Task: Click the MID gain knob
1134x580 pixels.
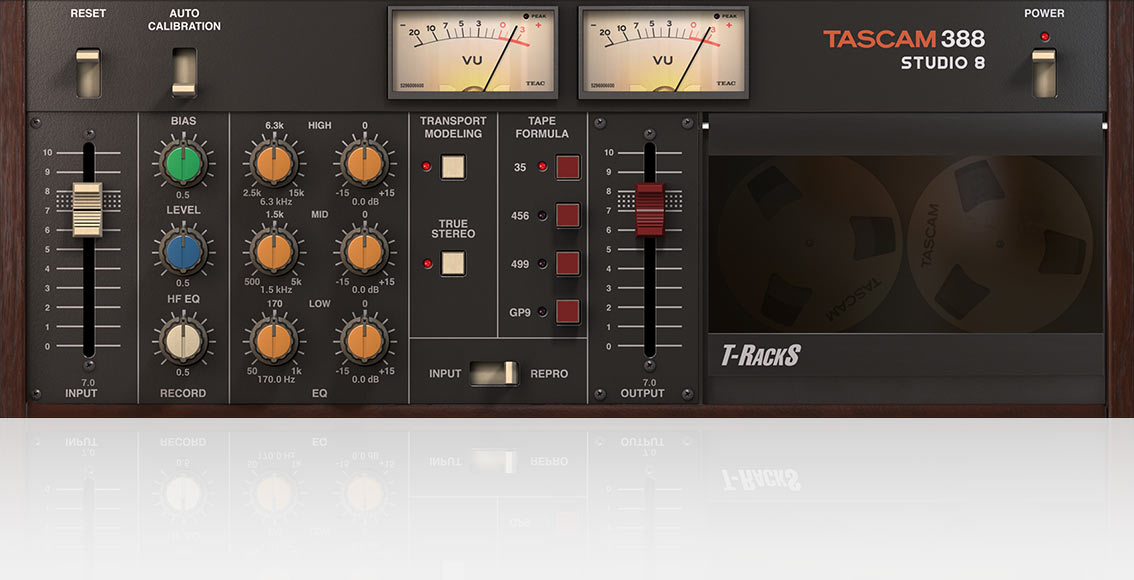Action: (x=364, y=252)
